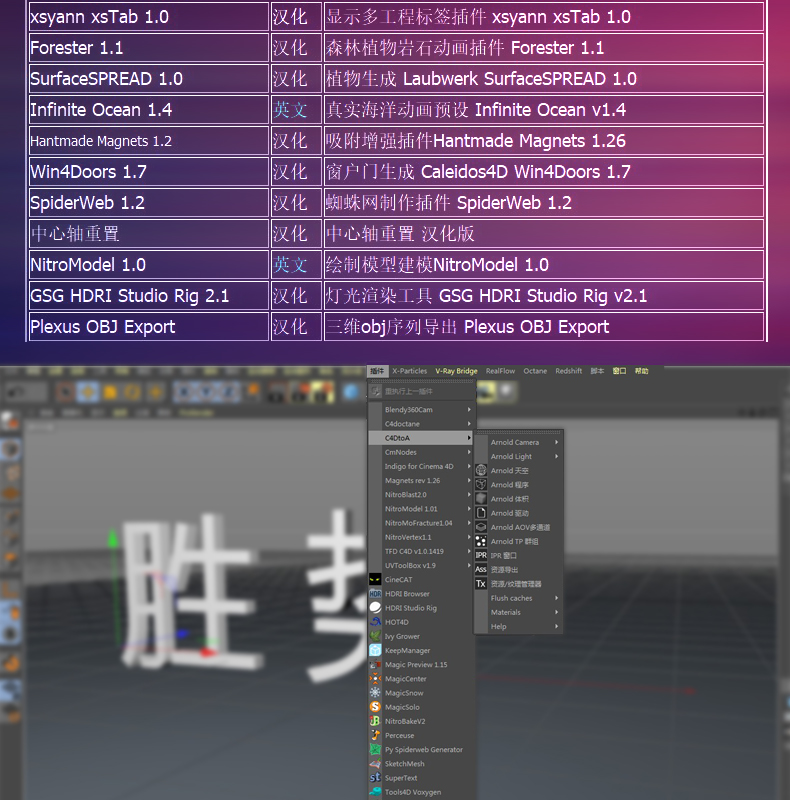Click the 'xsyann xsTab 1.0' name cell
790x800 pixels.
149,17
